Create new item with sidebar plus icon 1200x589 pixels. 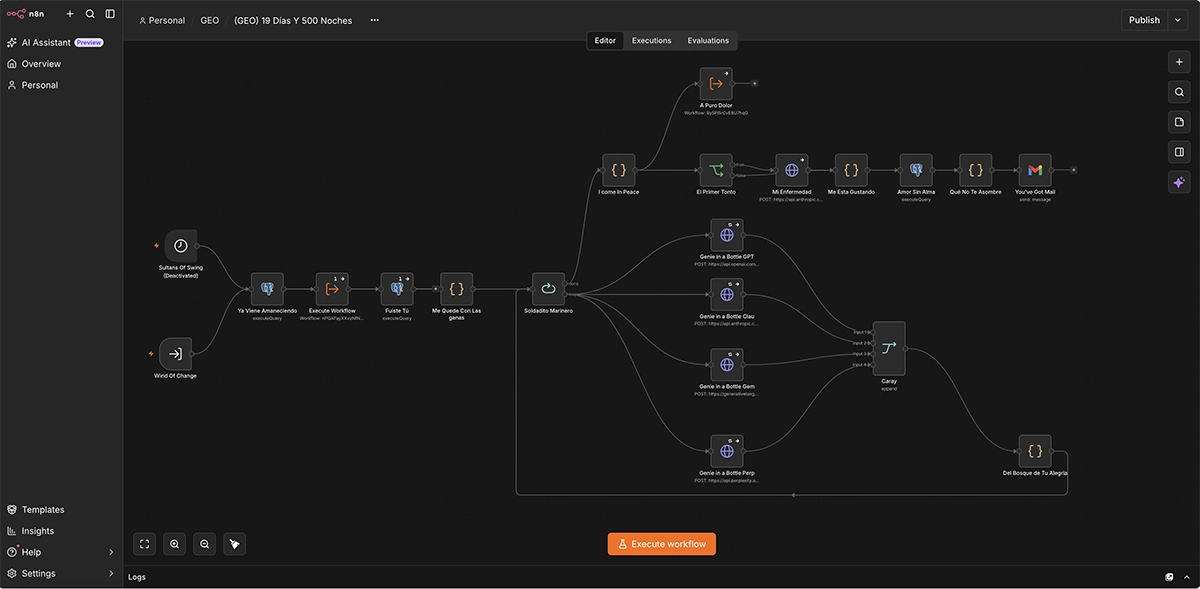pos(70,14)
